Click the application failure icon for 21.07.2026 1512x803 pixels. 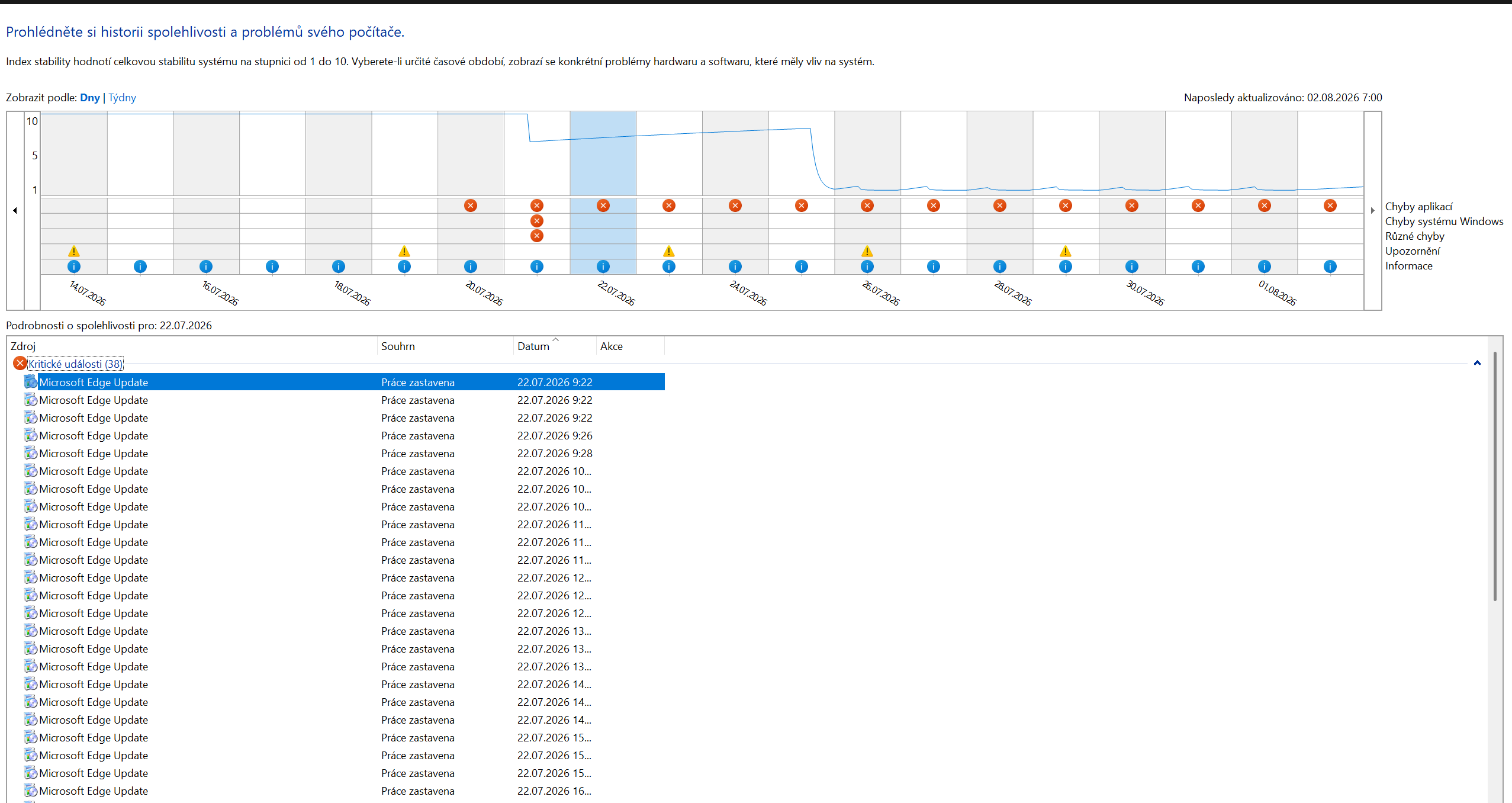click(x=537, y=205)
